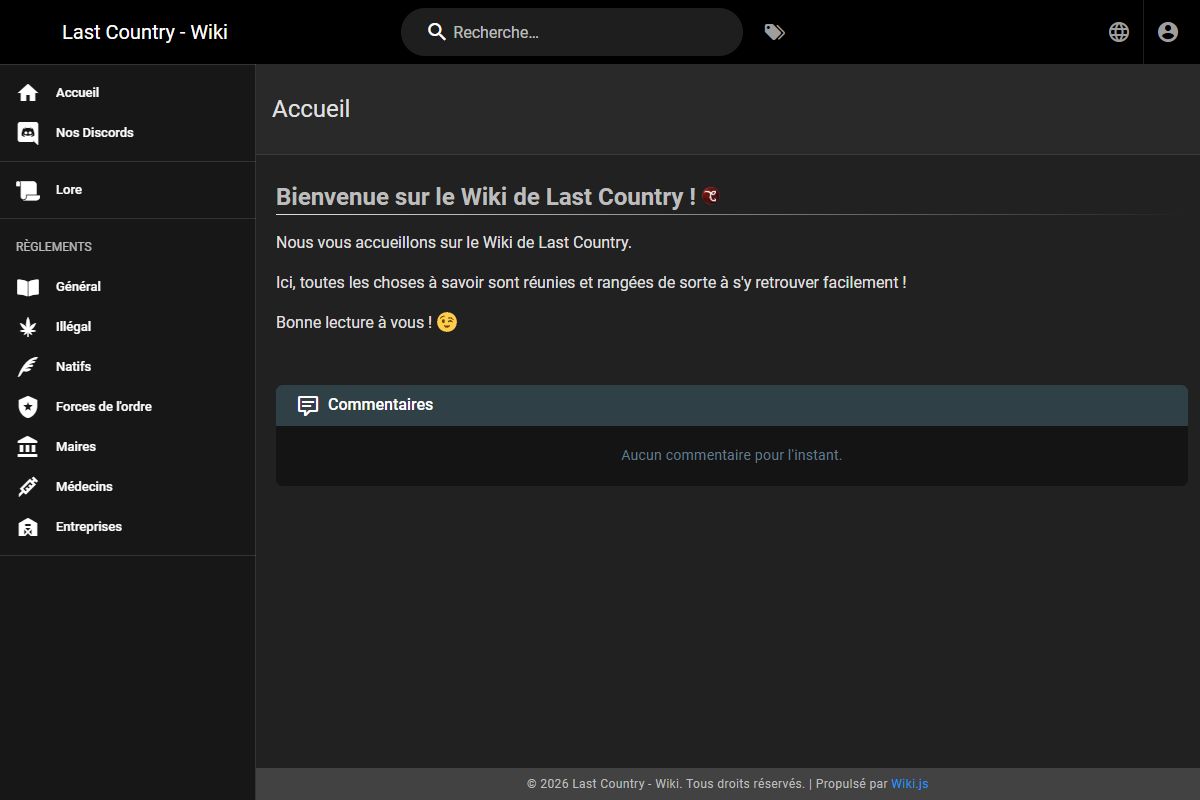
Task: Select the Accueil home icon in the sidebar
Action: tap(27, 92)
